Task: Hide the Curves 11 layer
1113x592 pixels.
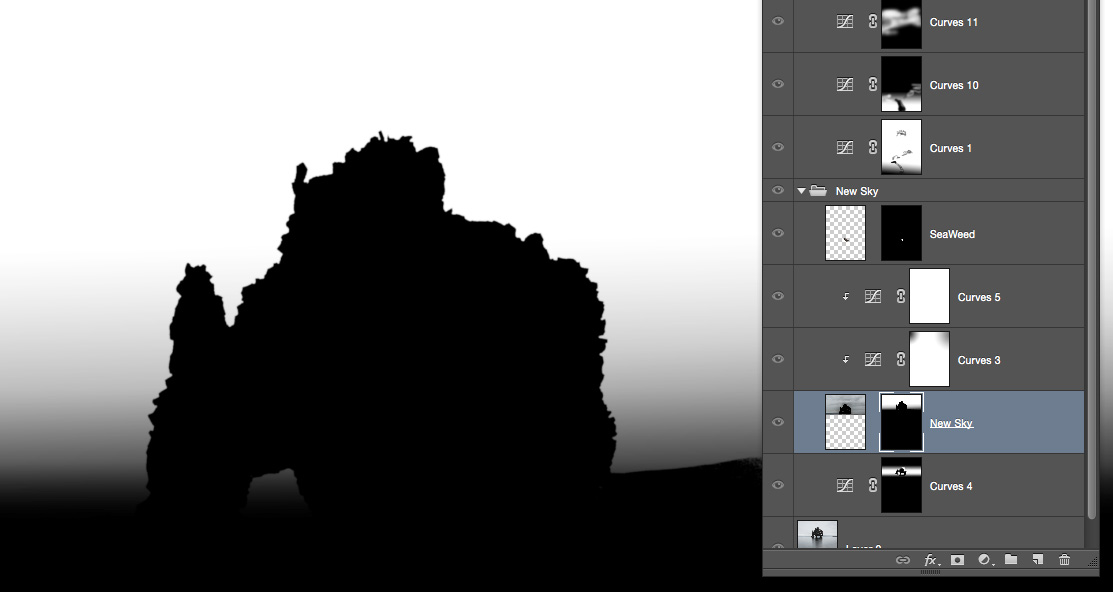Action: pos(778,21)
